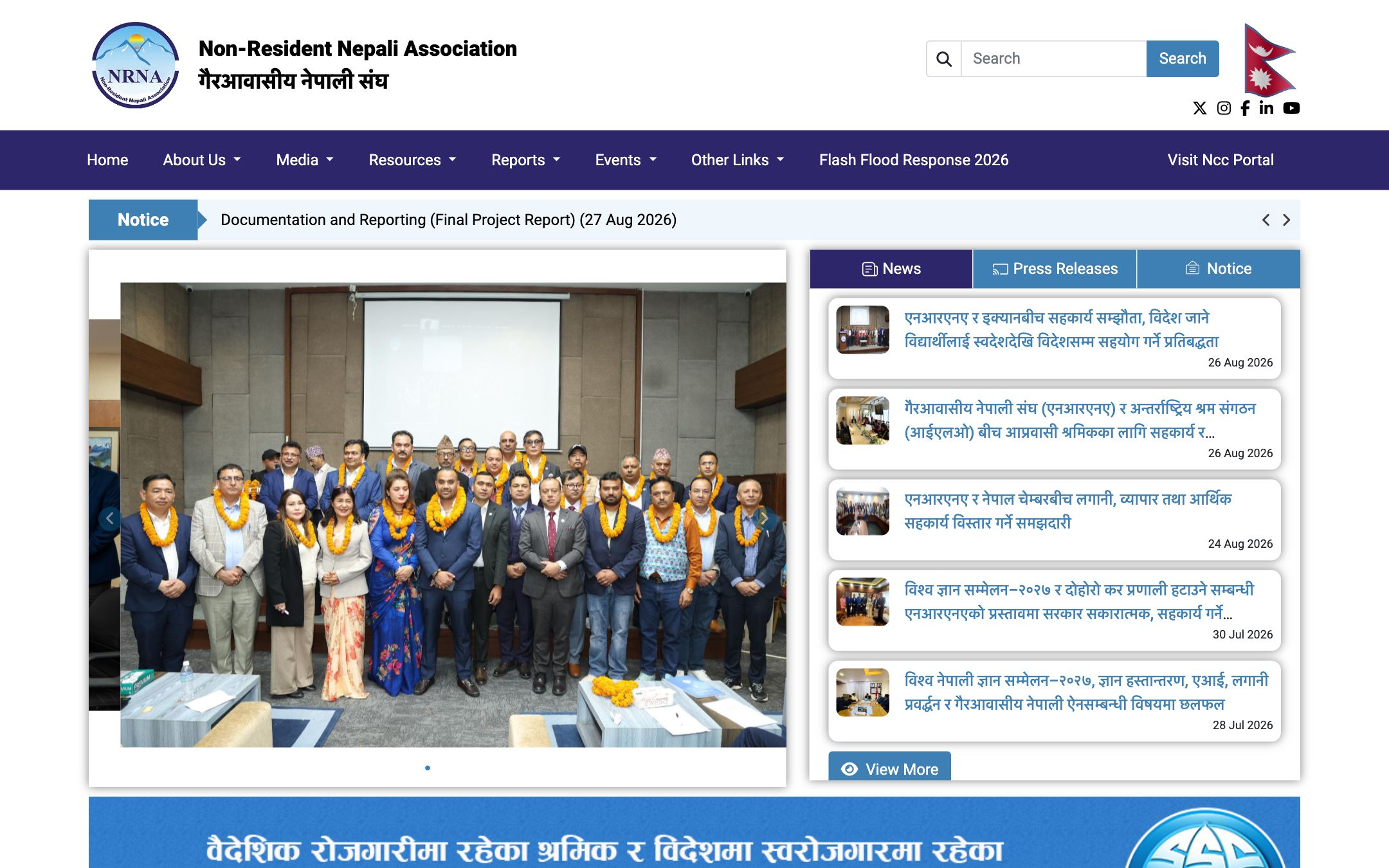This screenshot has height=868, width=1389.
Task: Switch to the Notice tab
Action: tap(1219, 269)
